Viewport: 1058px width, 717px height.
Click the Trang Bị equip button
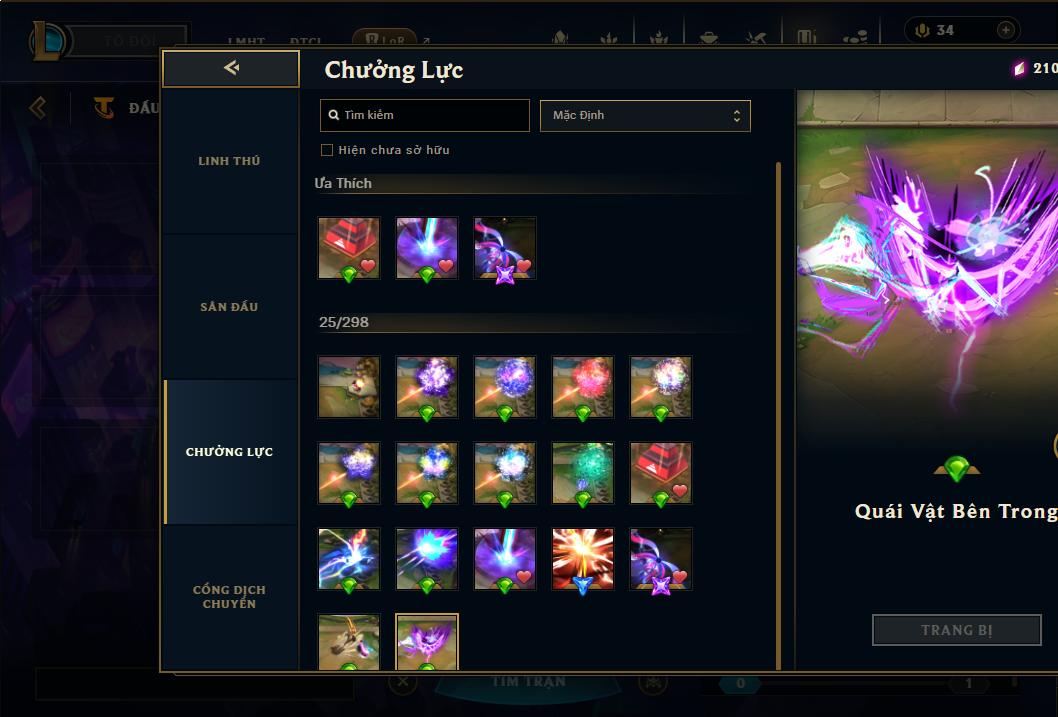[x=957, y=630]
